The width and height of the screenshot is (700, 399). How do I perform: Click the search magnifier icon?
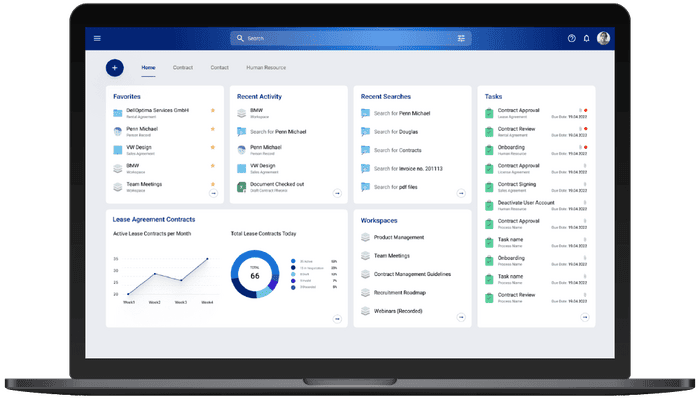(240, 38)
